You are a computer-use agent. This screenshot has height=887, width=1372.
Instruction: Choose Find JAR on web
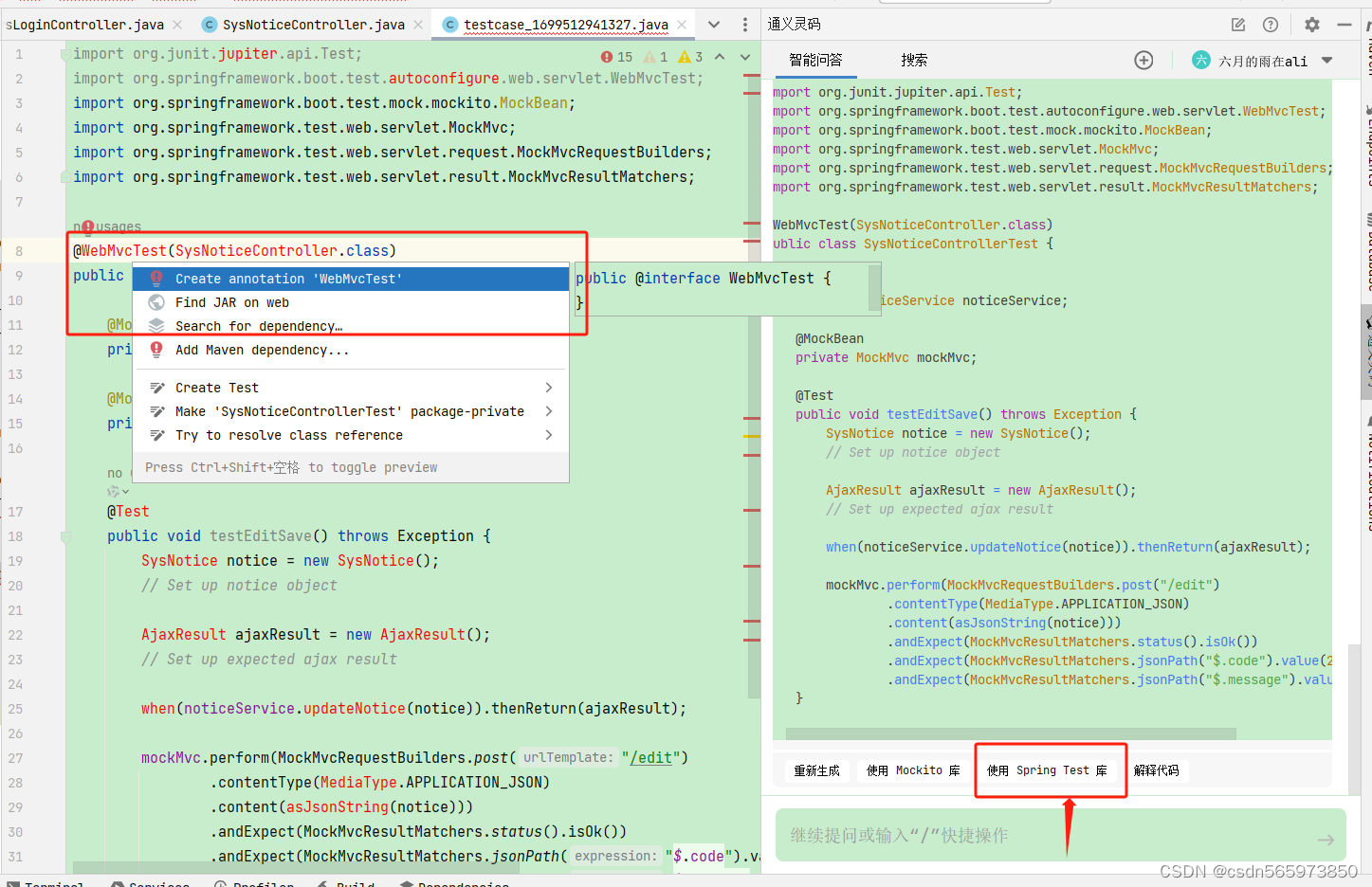point(350,302)
